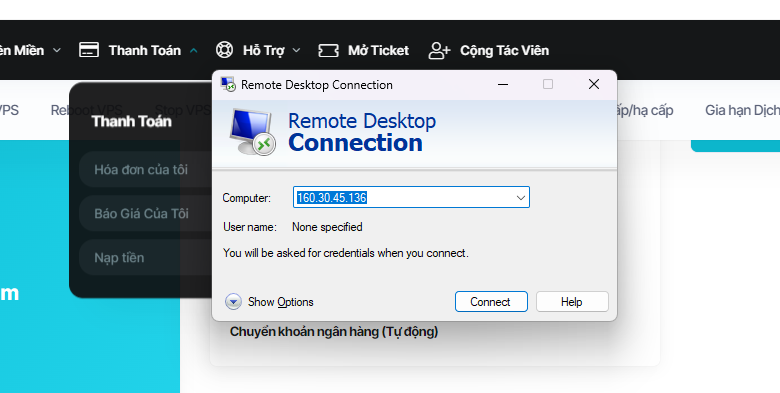Open the Computer address dropdown arrow

click(520, 197)
